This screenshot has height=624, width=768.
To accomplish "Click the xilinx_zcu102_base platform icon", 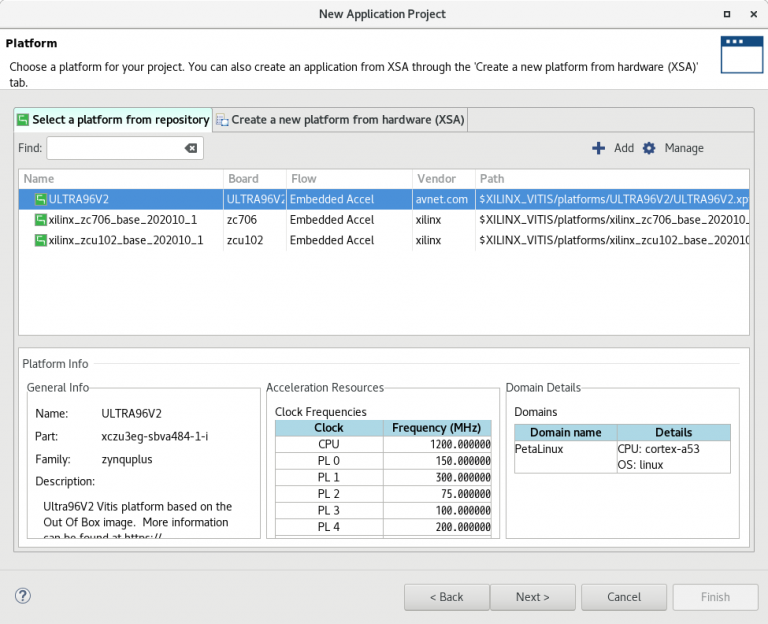I will click(x=41, y=240).
